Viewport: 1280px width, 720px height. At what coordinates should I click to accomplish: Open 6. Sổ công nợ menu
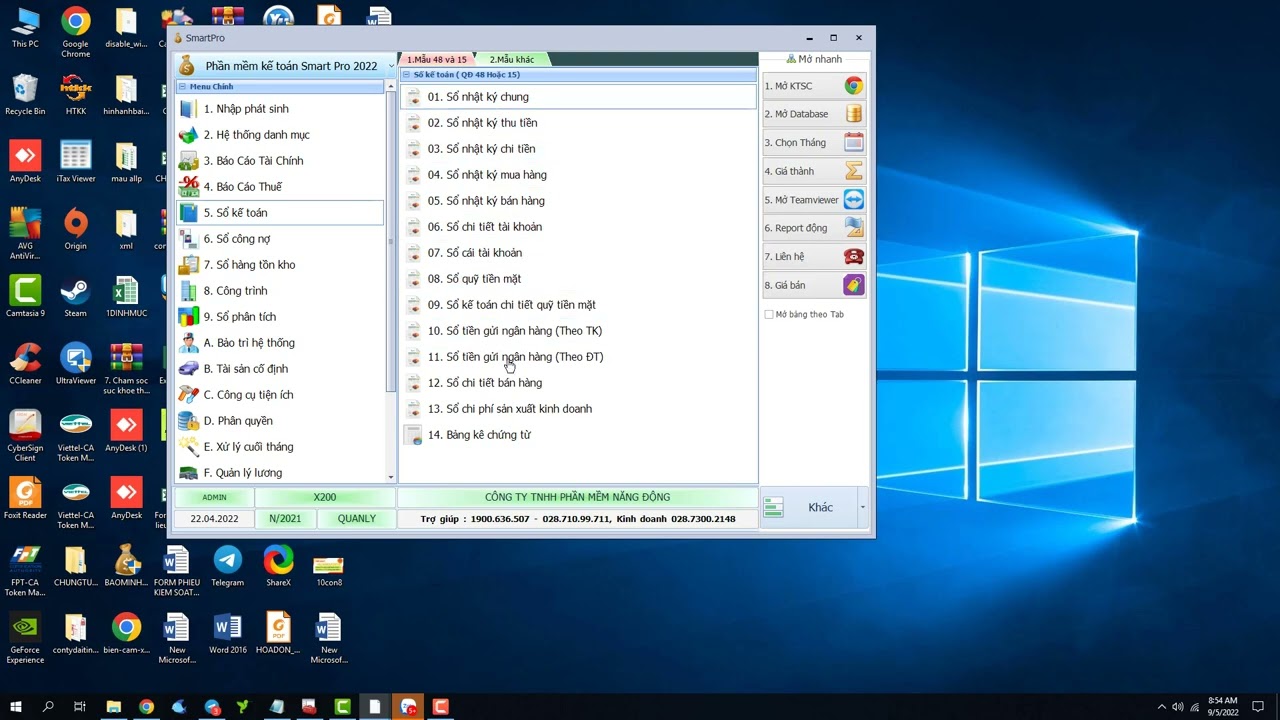[280, 239]
